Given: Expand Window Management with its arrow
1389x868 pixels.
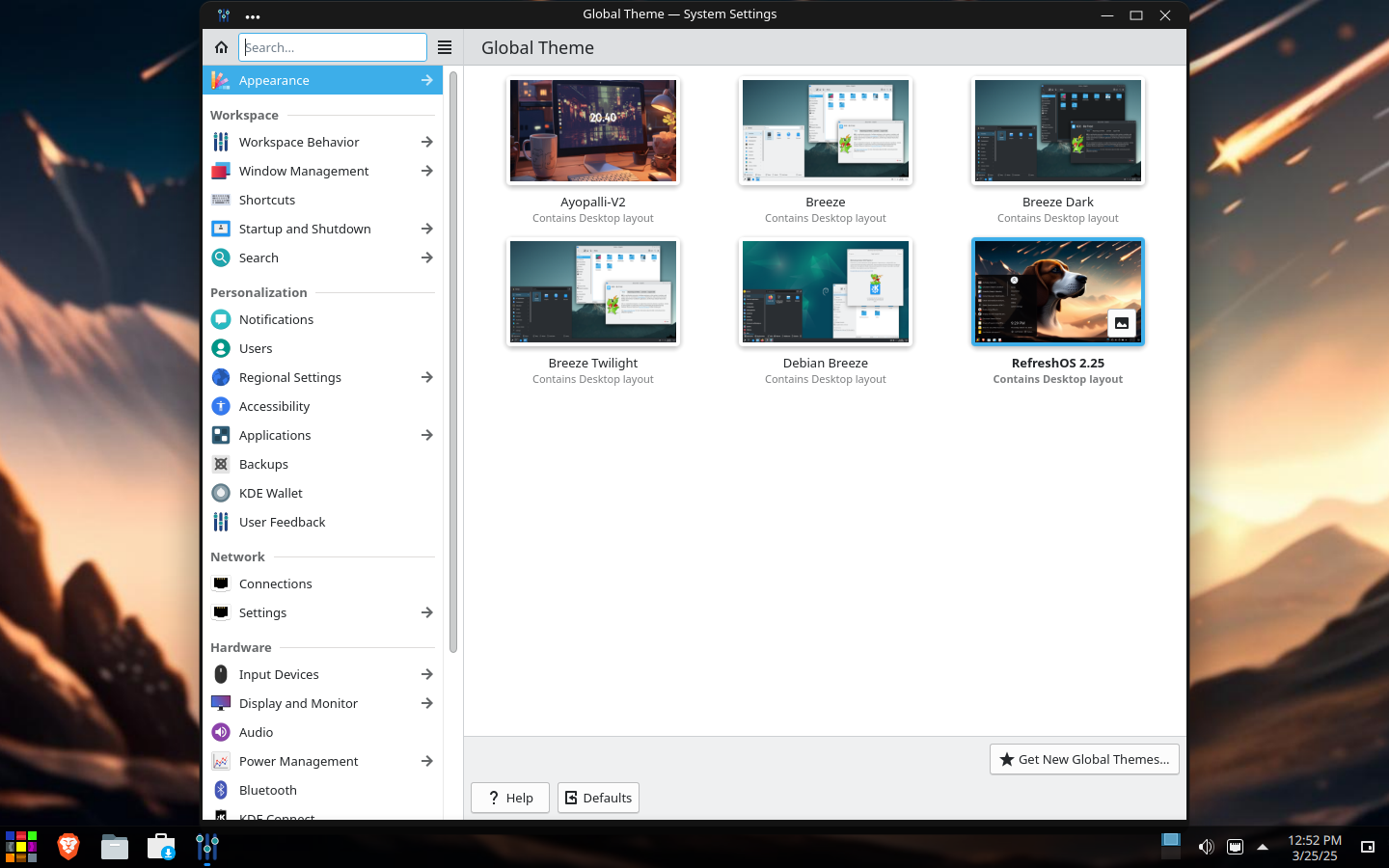Looking at the screenshot, I should click(x=426, y=171).
